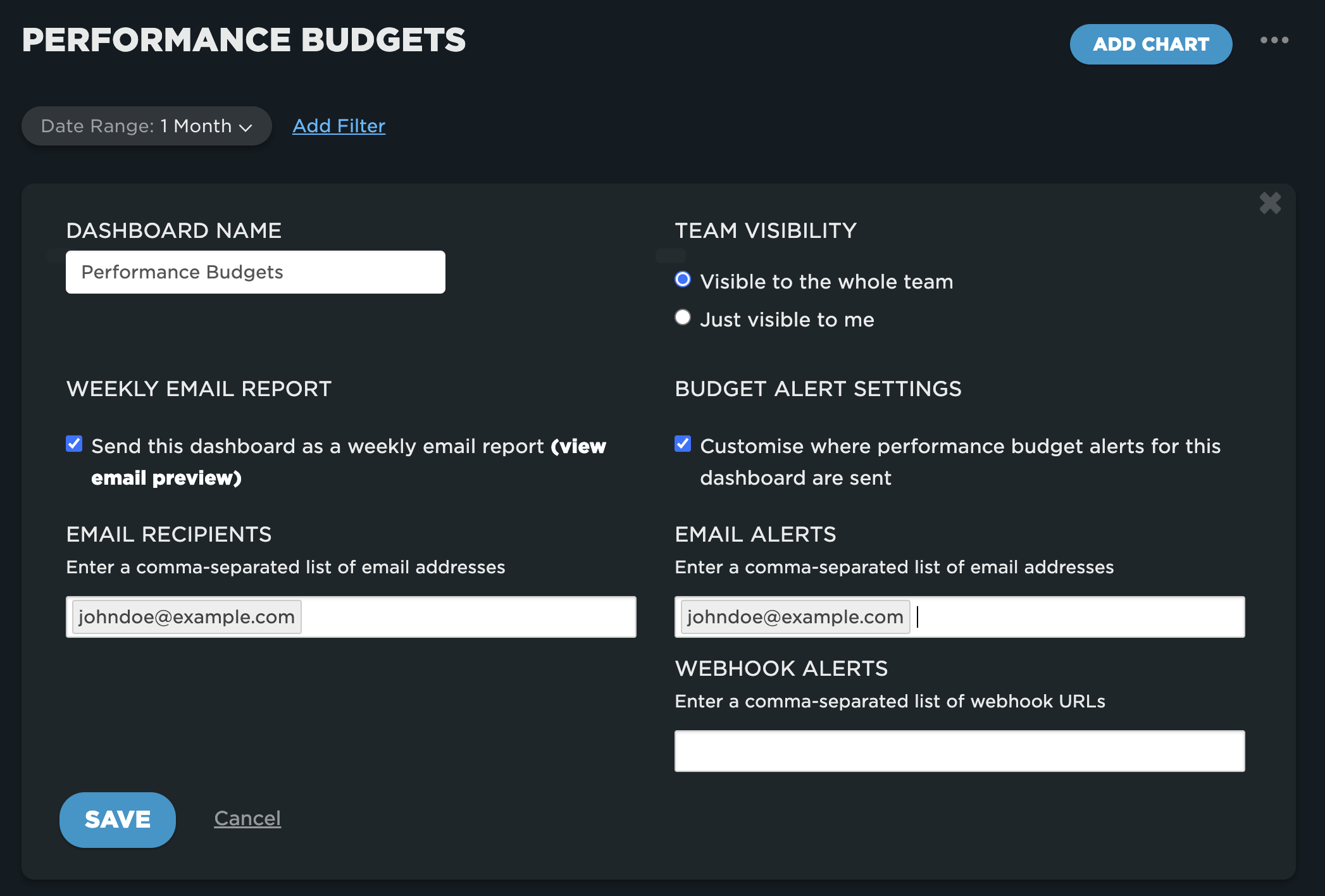
Task: Open the Date Range dropdown
Action: point(146,126)
